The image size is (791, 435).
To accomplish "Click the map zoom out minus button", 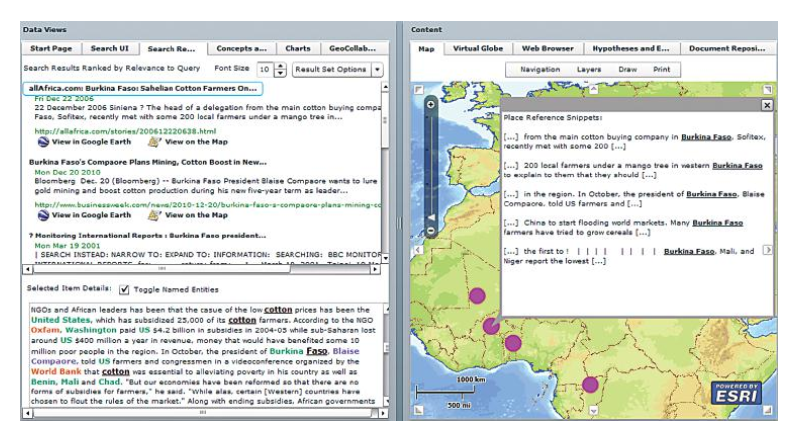I will (430, 232).
